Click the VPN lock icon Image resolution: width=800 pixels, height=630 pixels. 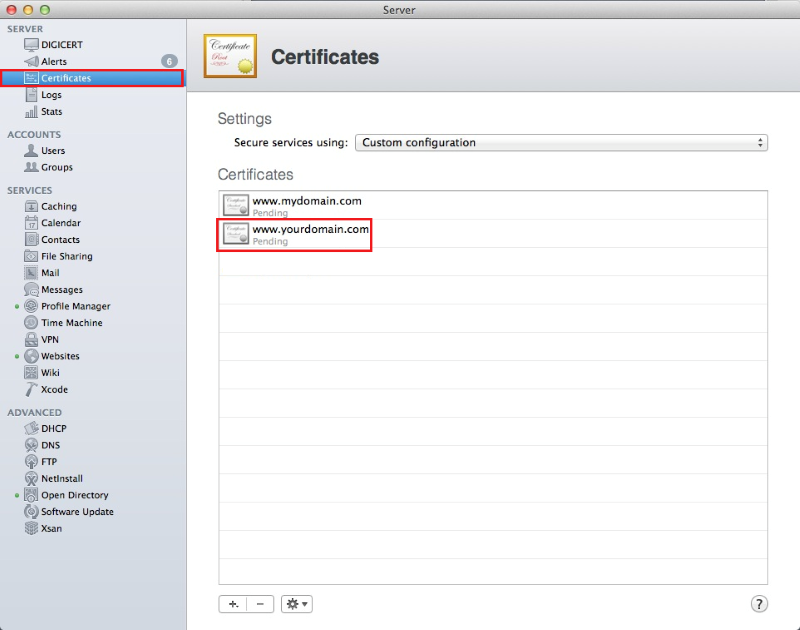click(31, 339)
